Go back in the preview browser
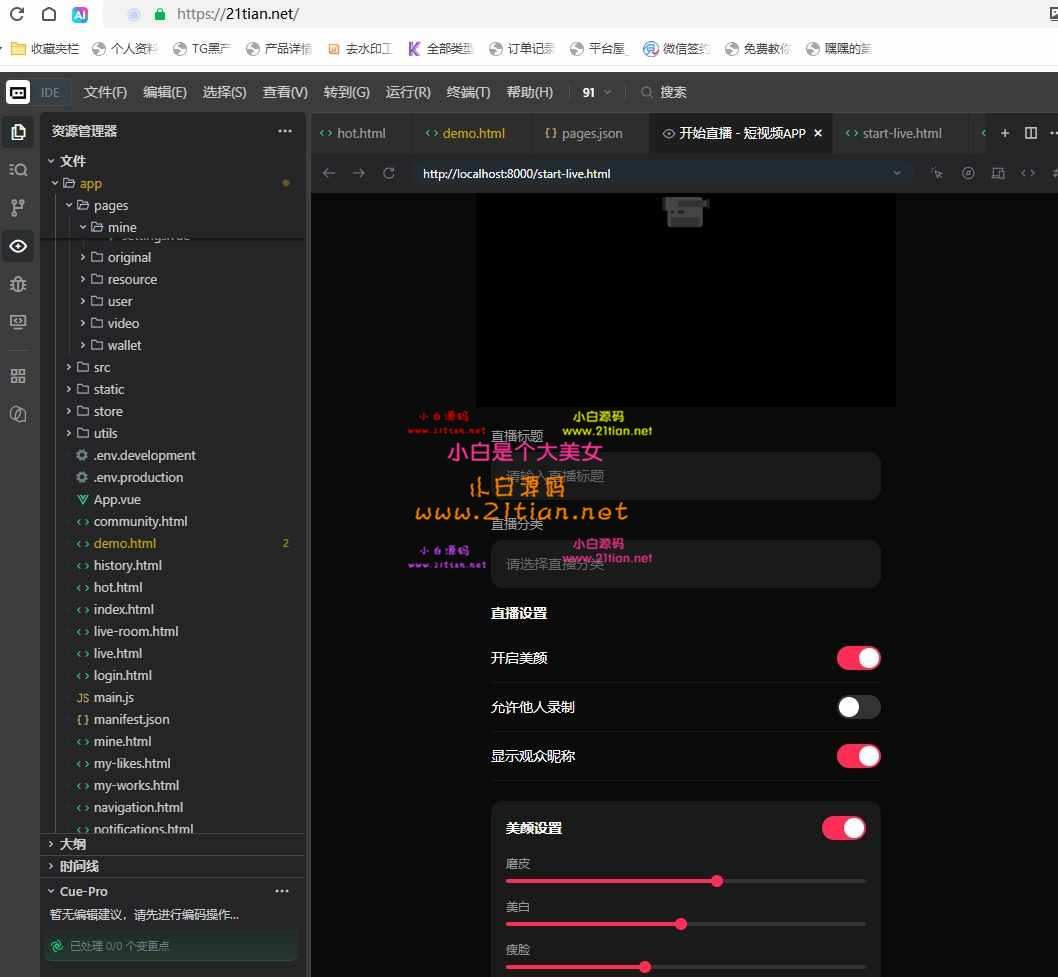 point(329,173)
